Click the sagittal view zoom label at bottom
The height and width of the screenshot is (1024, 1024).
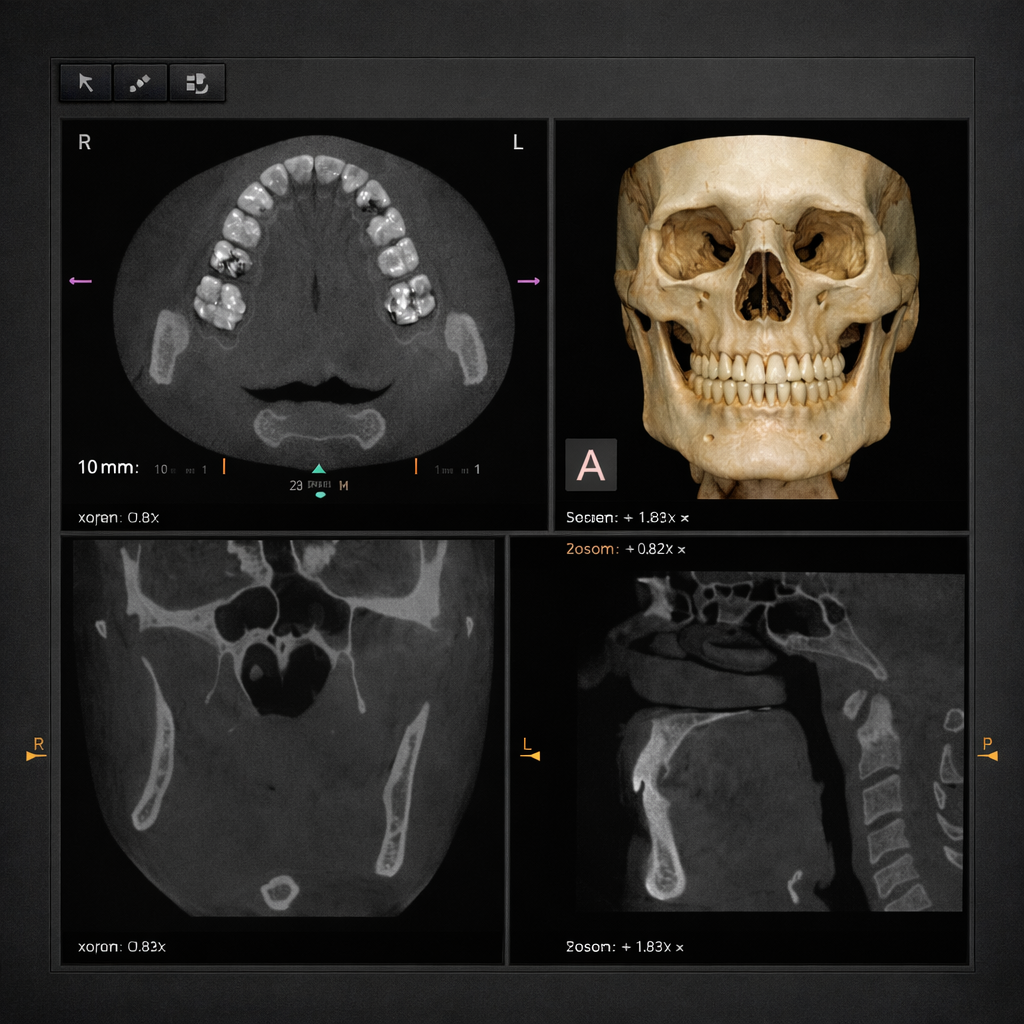click(x=624, y=947)
